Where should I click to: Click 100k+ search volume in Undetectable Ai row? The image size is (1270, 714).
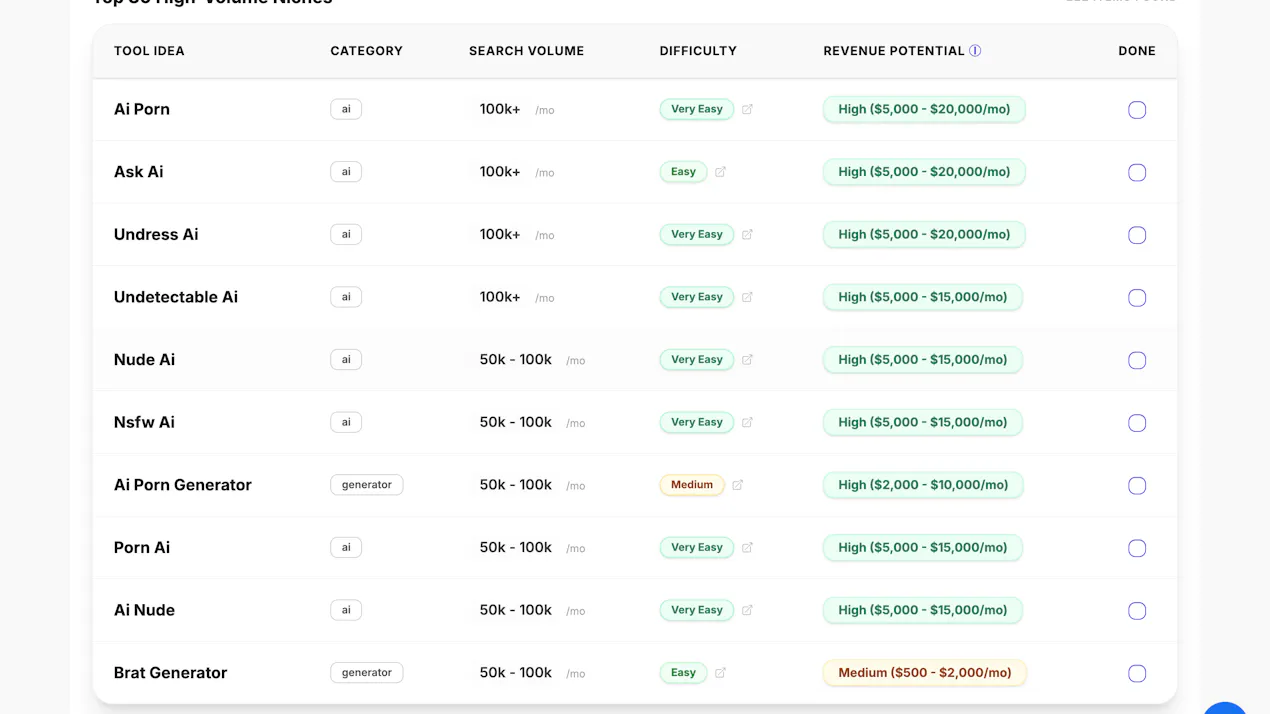pos(500,297)
